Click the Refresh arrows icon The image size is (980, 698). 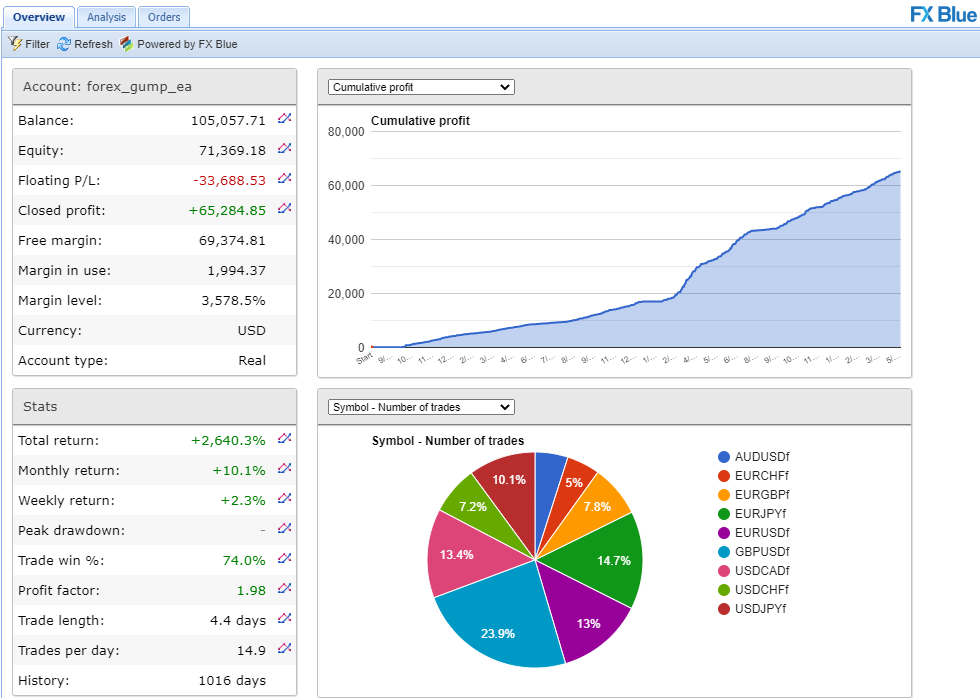click(x=64, y=44)
